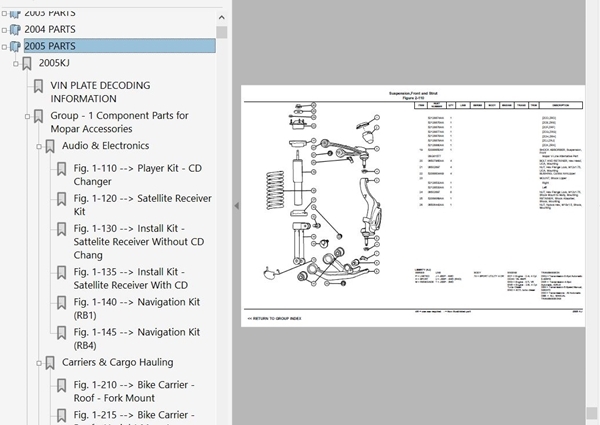This screenshot has width=600, height=425.
Task: Open the Carriers & Cargo Hauling bookmark
Action: click(x=117, y=362)
